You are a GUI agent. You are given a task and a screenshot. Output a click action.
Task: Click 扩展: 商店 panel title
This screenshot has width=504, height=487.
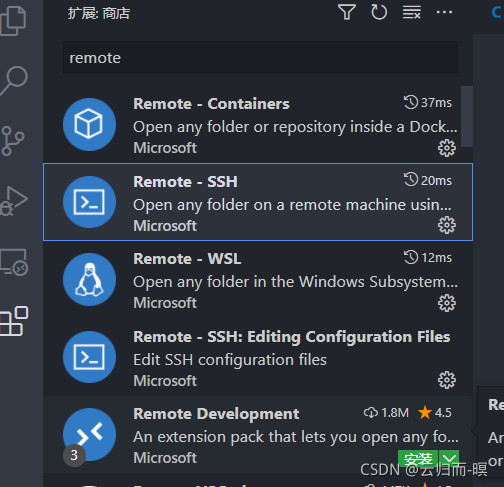point(99,13)
